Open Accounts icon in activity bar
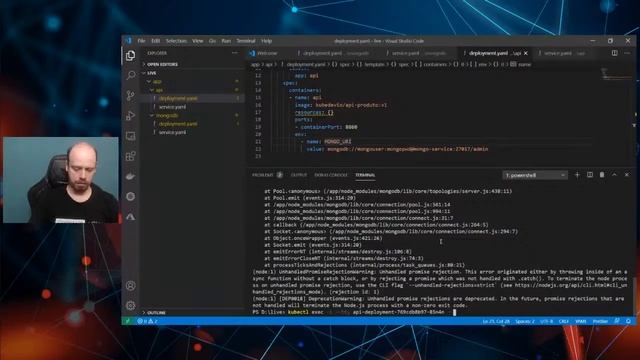Viewport: 640px width, 360px height. point(131,286)
